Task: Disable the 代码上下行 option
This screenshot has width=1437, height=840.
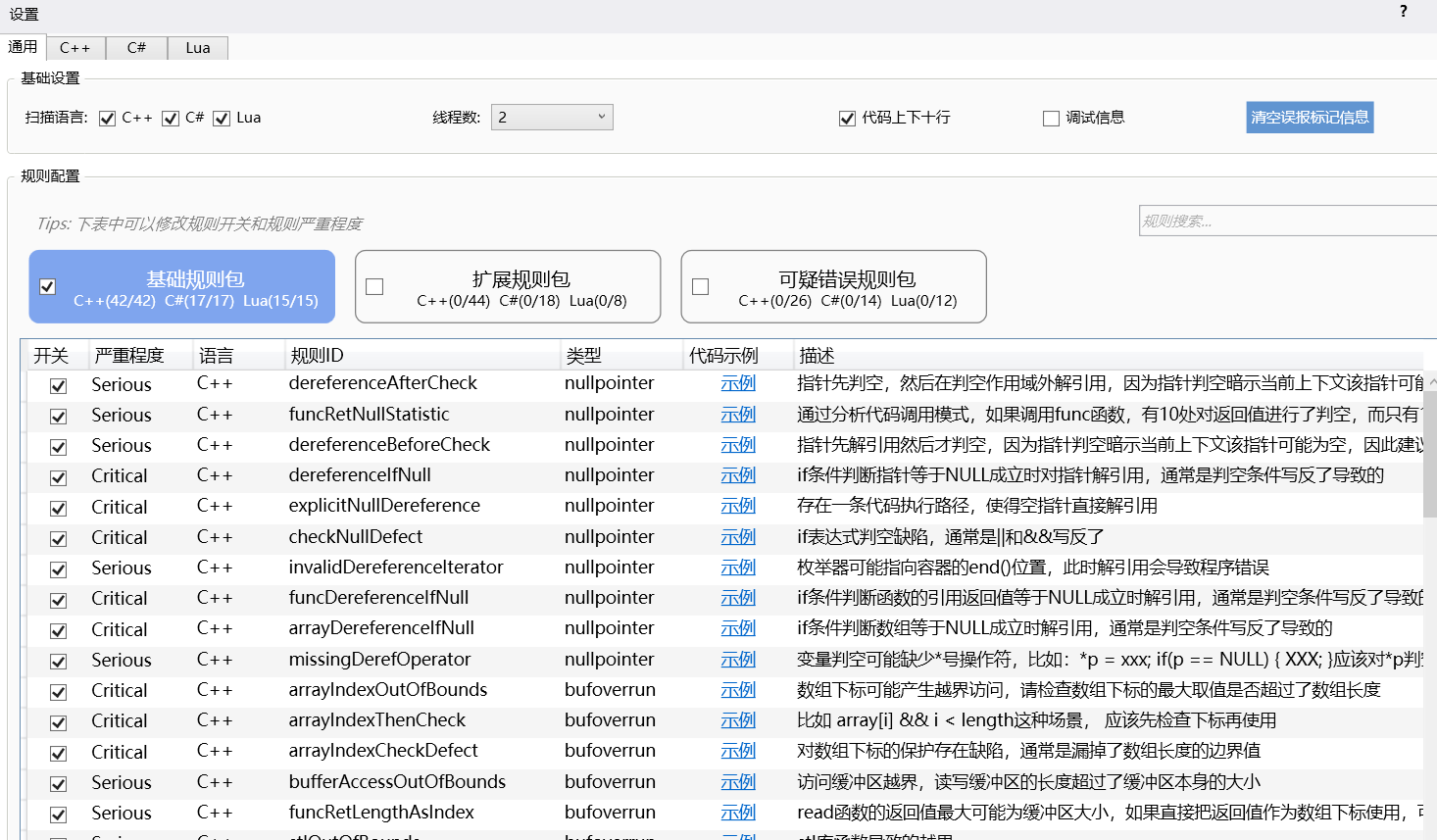Action: (x=846, y=118)
